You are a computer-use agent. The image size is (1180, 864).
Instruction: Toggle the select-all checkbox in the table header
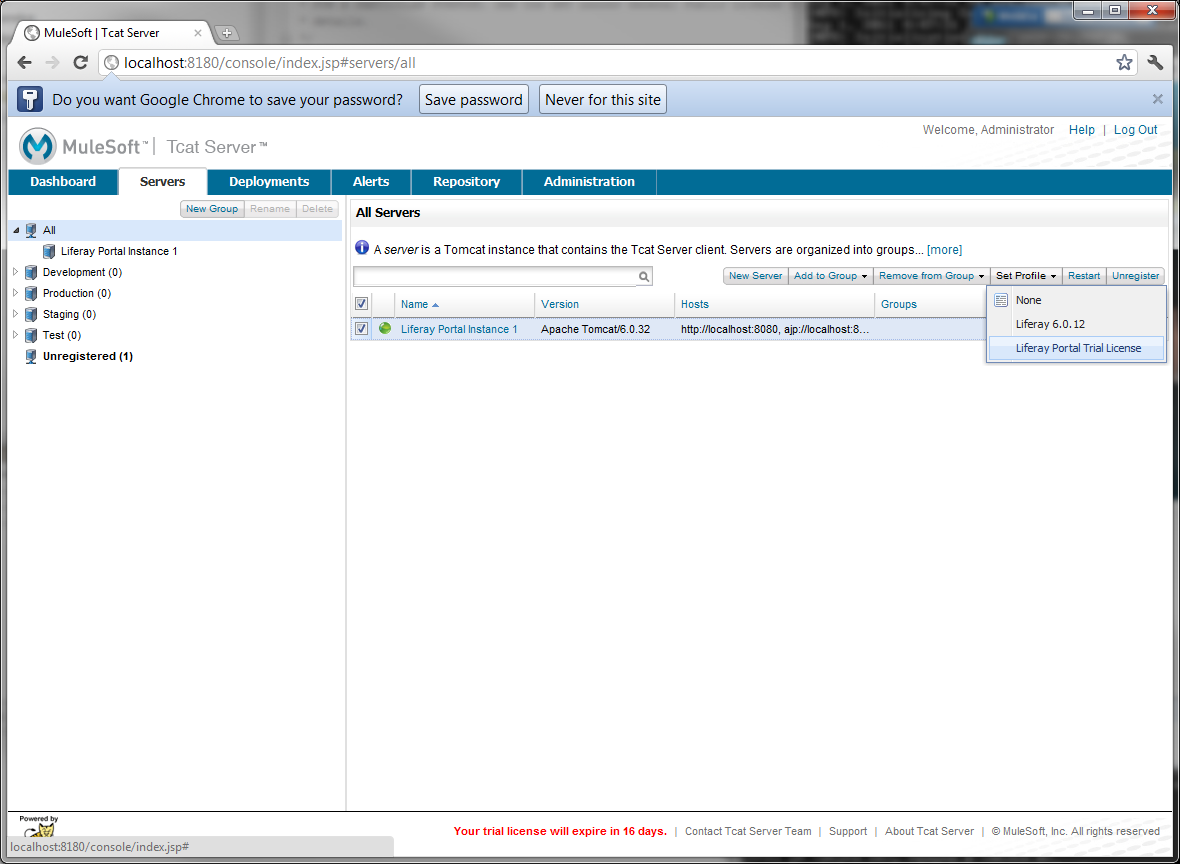pos(361,304)
